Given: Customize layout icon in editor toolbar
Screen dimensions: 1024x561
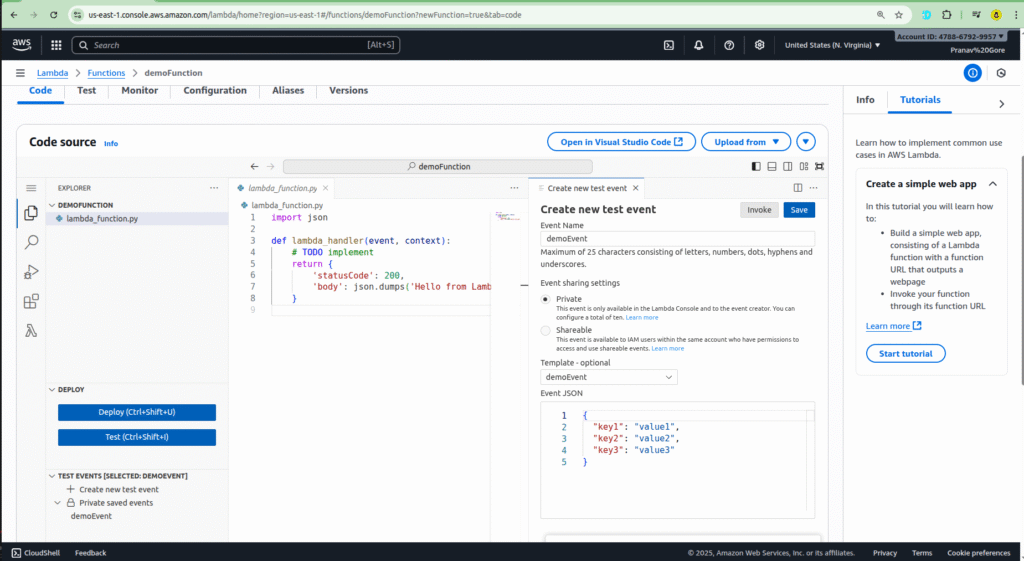Looking at the screenshot, I should point(804,167).
